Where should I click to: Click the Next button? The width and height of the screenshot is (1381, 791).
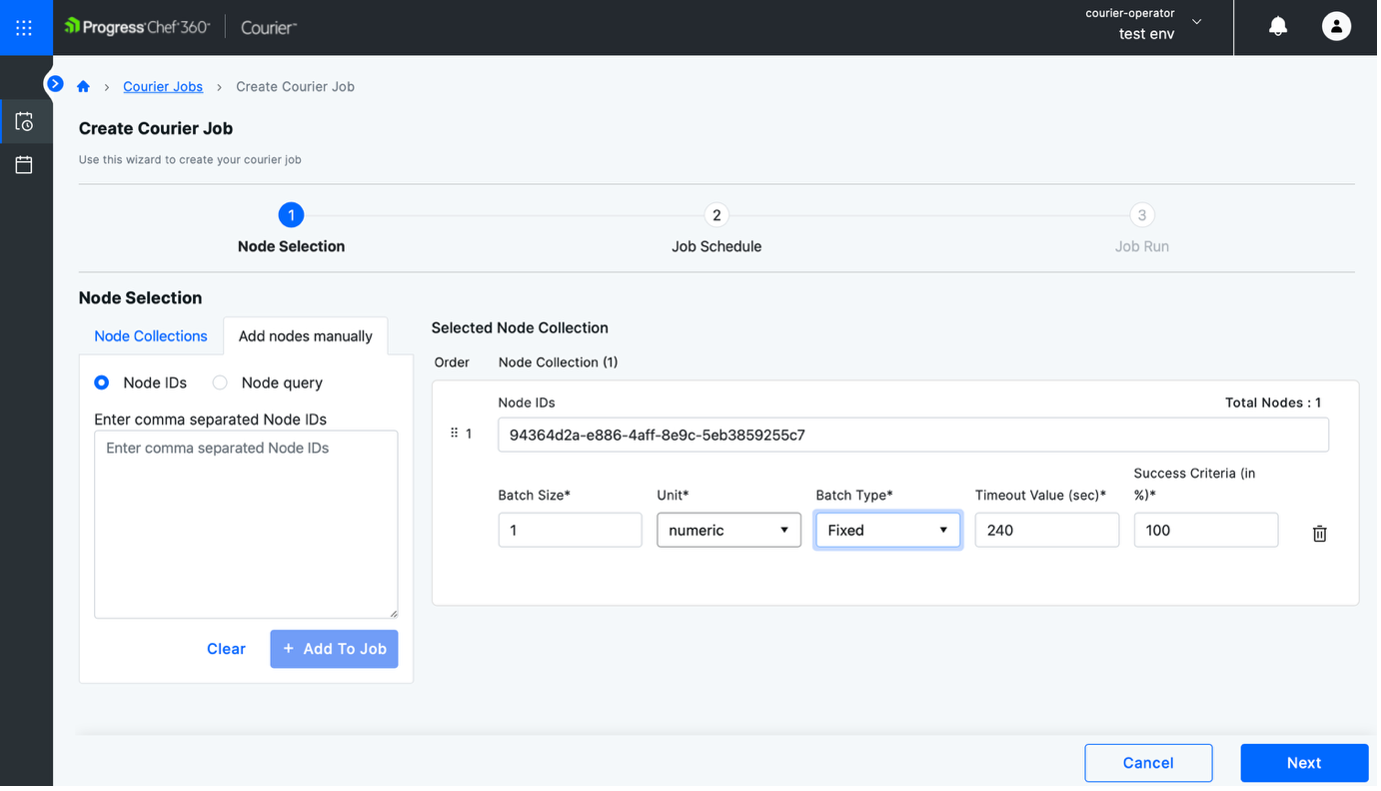(x=1303, y=763)
